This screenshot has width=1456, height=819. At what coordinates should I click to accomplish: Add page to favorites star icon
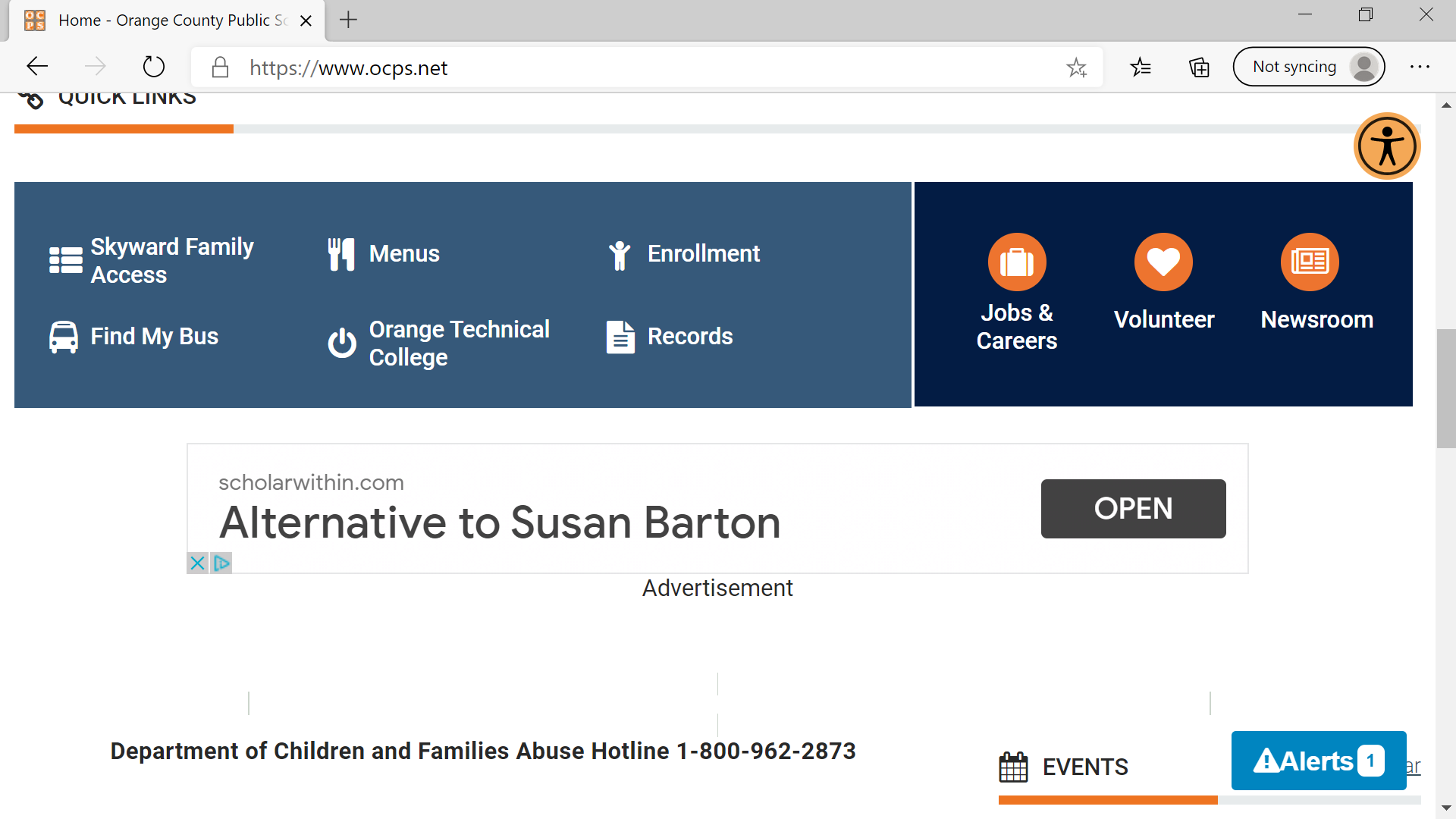[x=1076, y=67]
